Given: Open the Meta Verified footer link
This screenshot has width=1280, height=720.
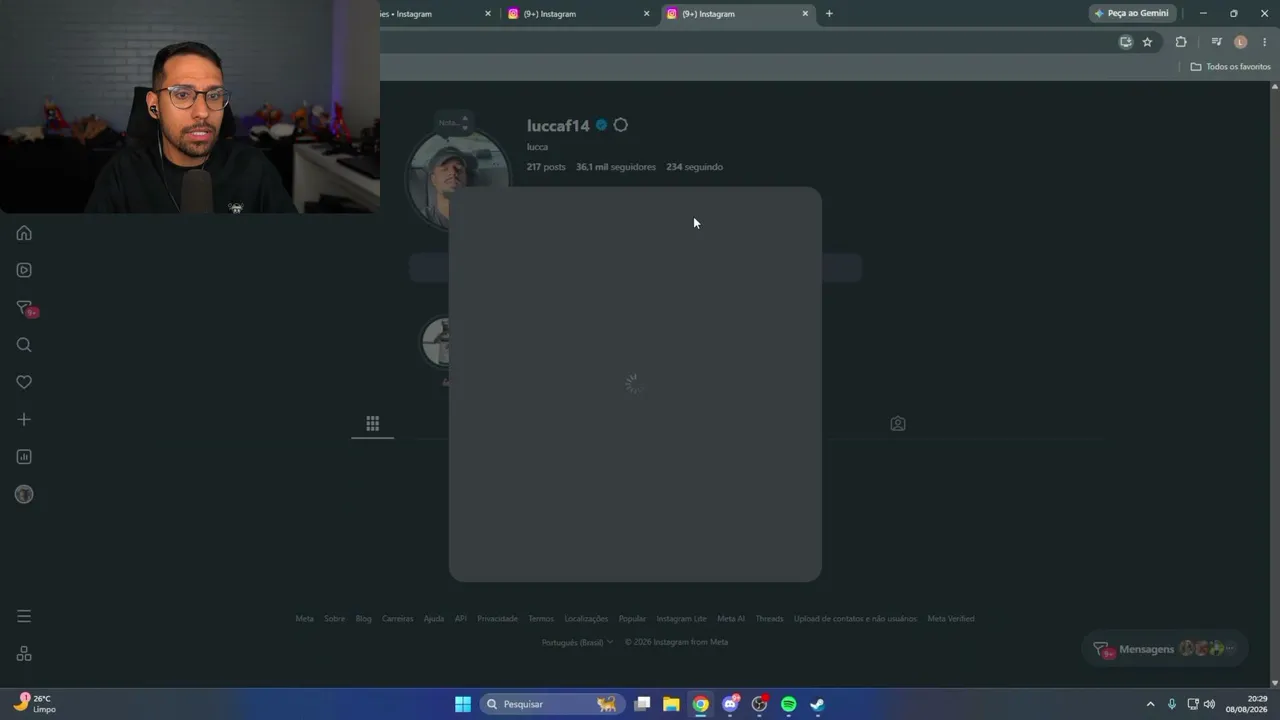Looking at the screenshot, I should pos(950,619).
